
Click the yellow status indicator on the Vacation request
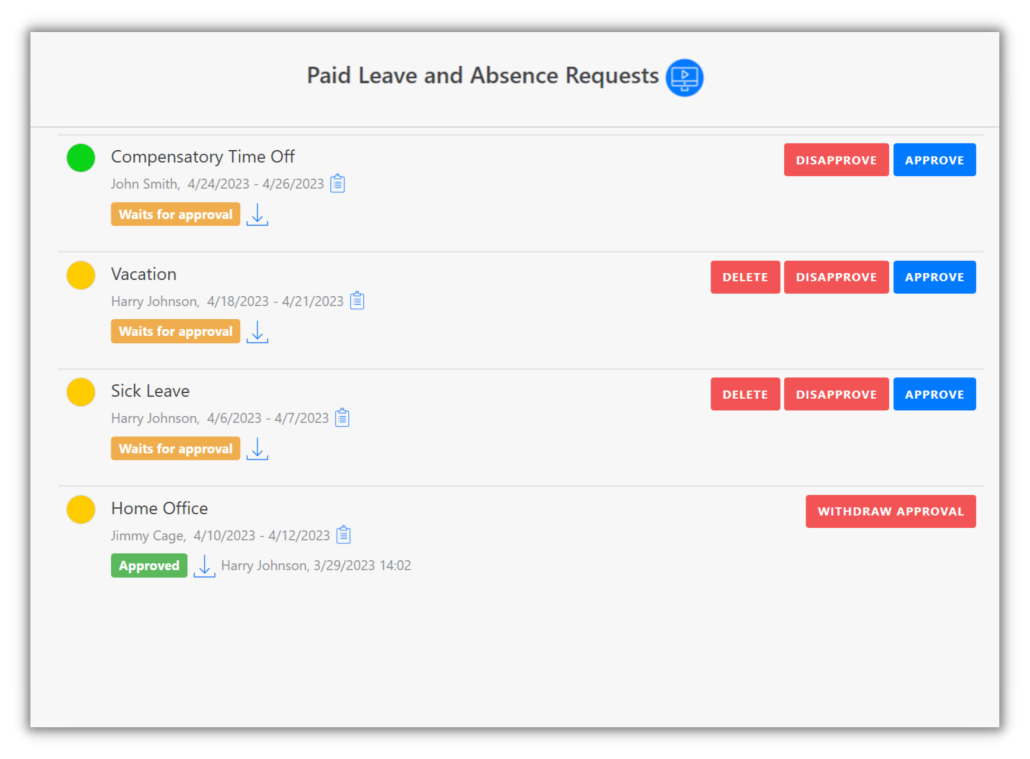80,274
